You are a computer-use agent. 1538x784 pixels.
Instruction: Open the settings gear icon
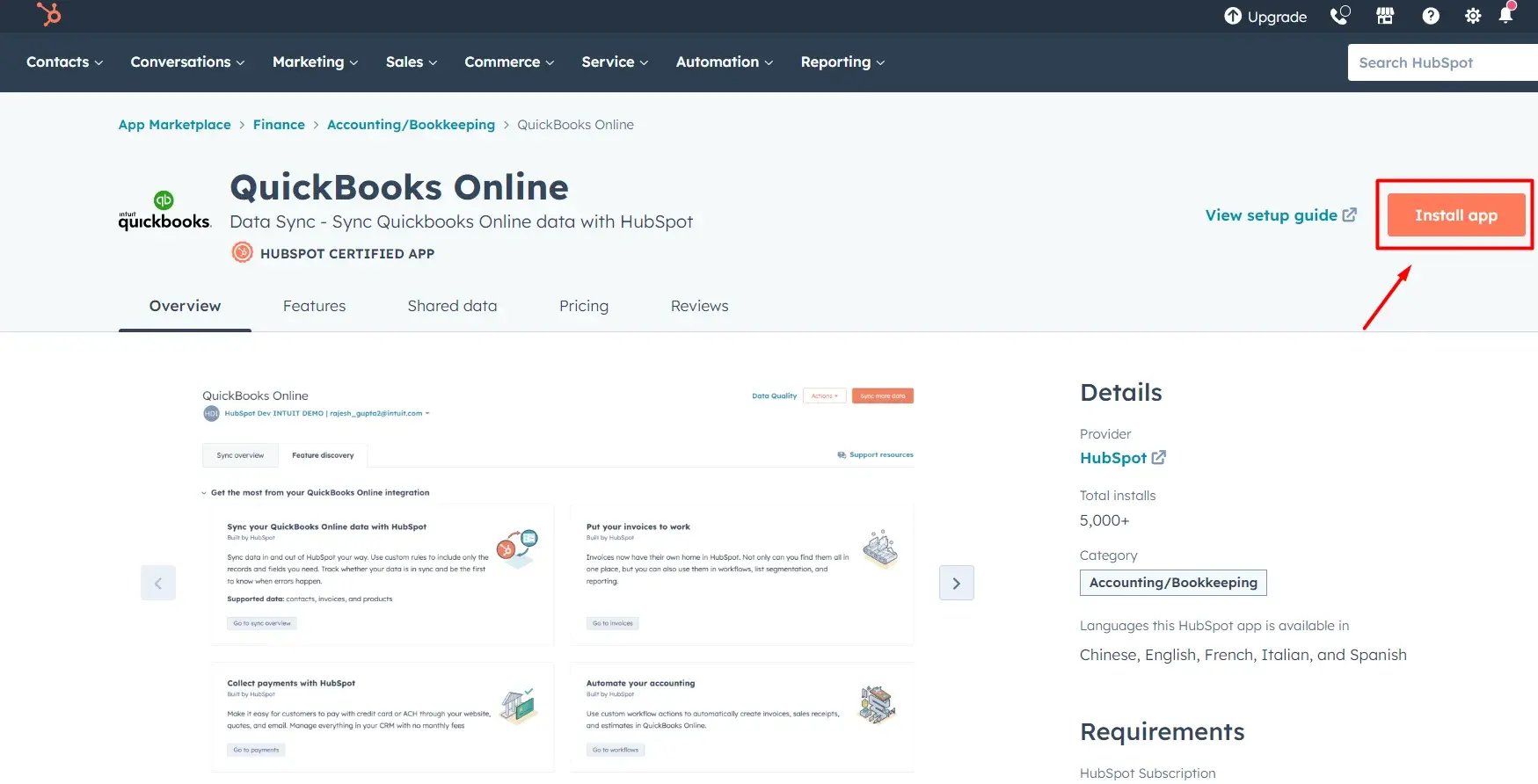[x=1473, y=16]
